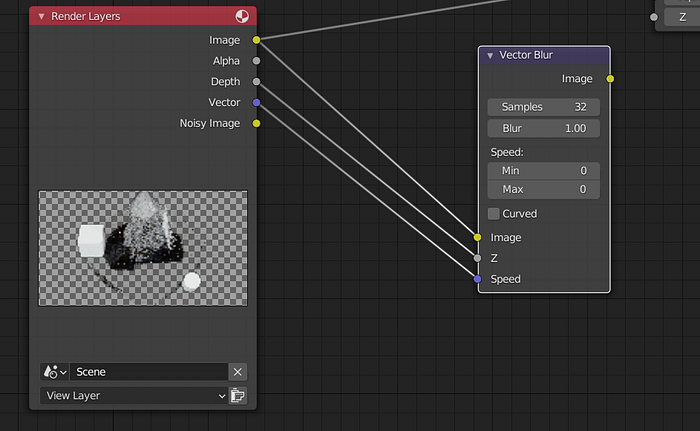700x431 pixels.
Task: Click the Vector Blur Image output socket
Action: tap(610, 79)
